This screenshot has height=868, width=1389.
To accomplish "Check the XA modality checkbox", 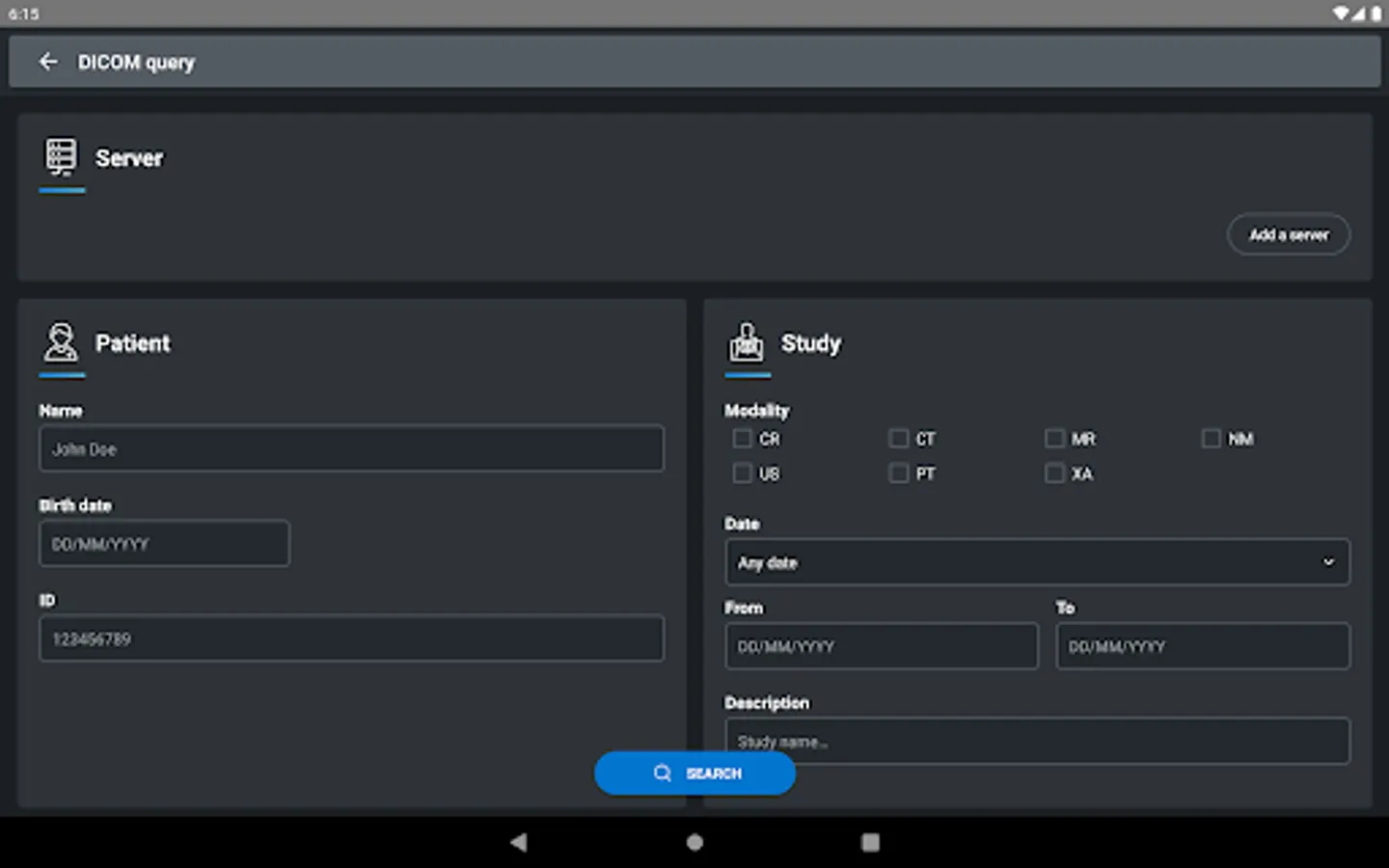I will [x=1054, y=474].
